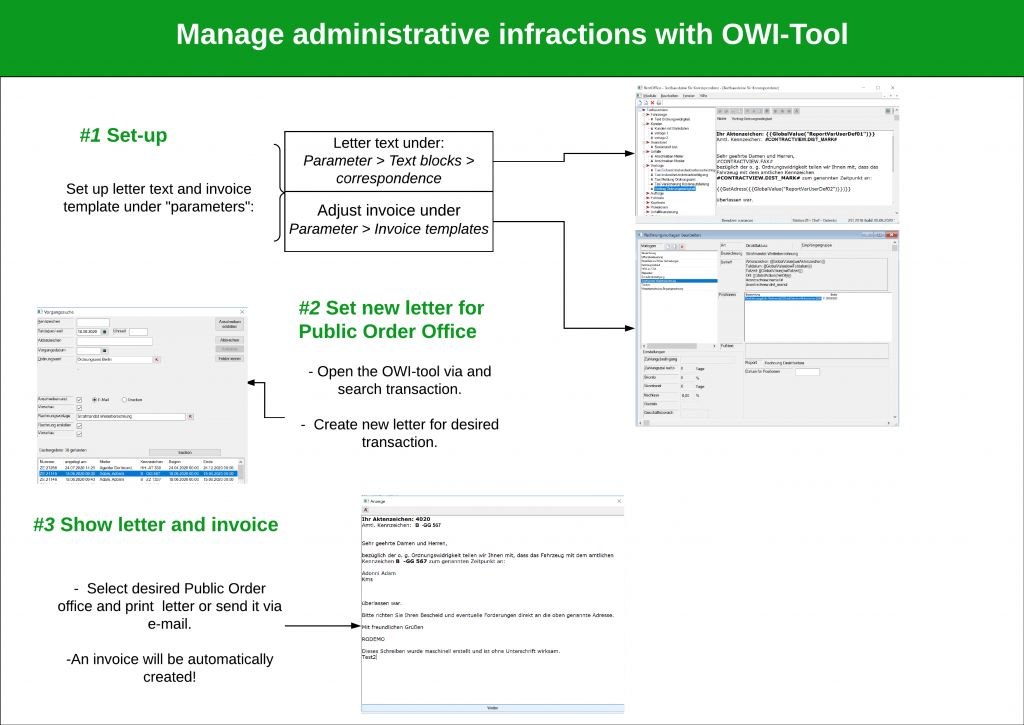Select the Drucken radio button
The width and height of the screenshot is (1024, 725).
coord(124,400)
